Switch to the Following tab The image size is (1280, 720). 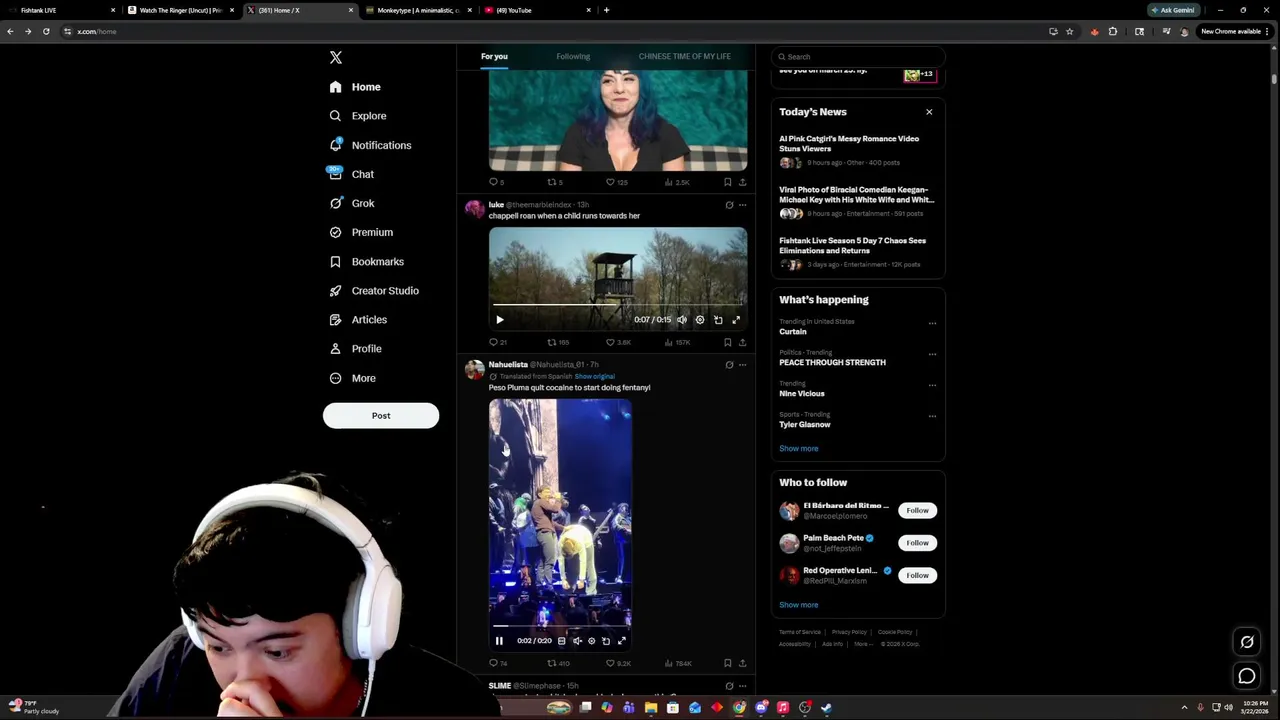(x=573, y=56)
